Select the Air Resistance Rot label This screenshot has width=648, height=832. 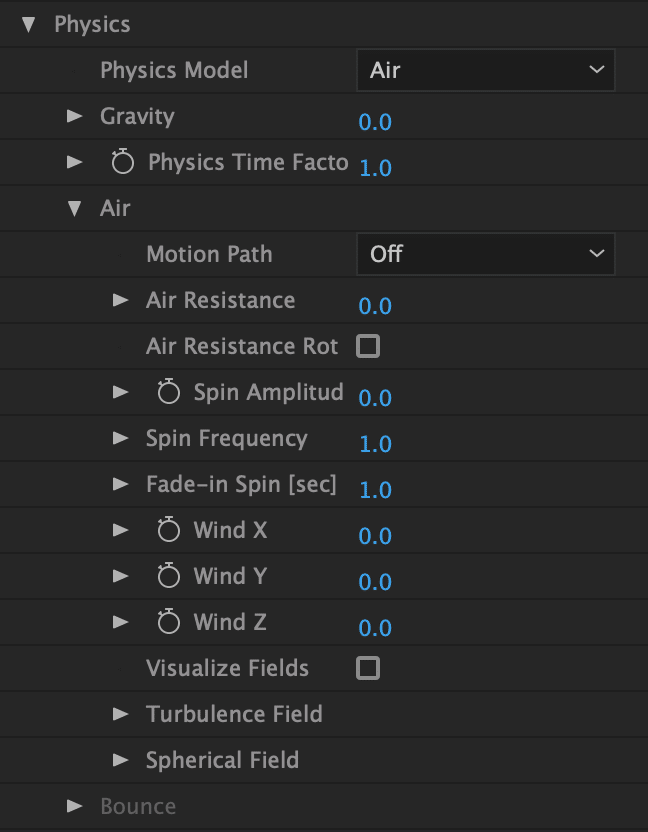click(x=242, y=346)
